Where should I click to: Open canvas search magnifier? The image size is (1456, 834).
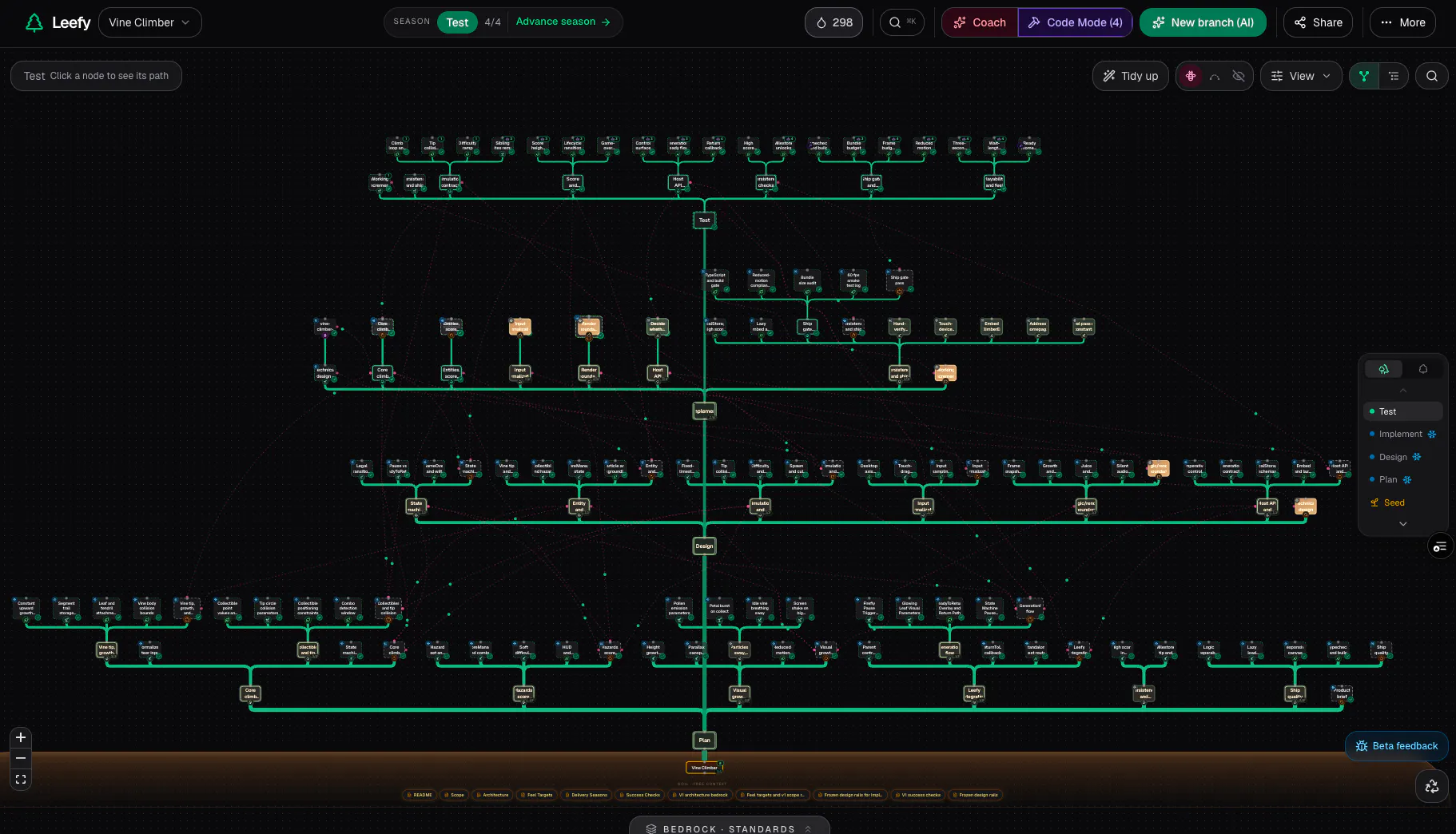click(1432, 76)
